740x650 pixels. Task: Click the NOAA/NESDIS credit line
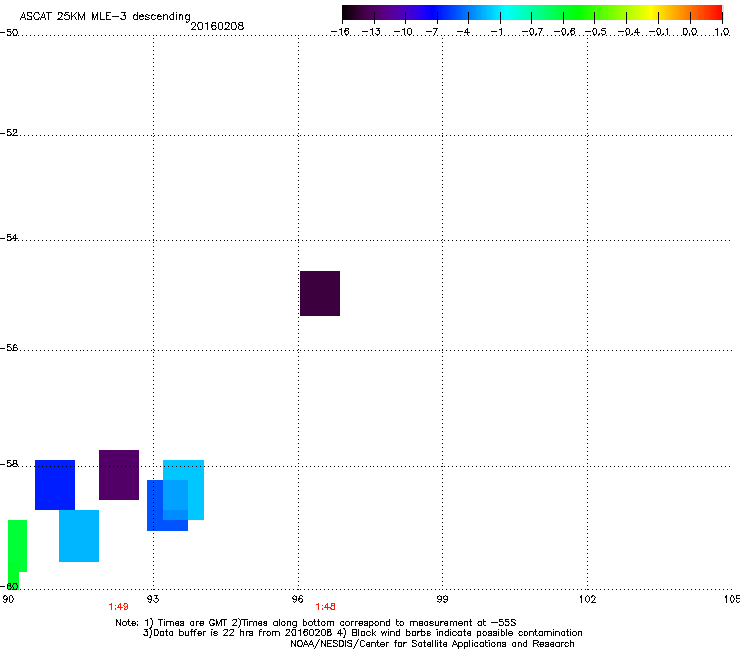pyautogui.click(x=432, y=644)
